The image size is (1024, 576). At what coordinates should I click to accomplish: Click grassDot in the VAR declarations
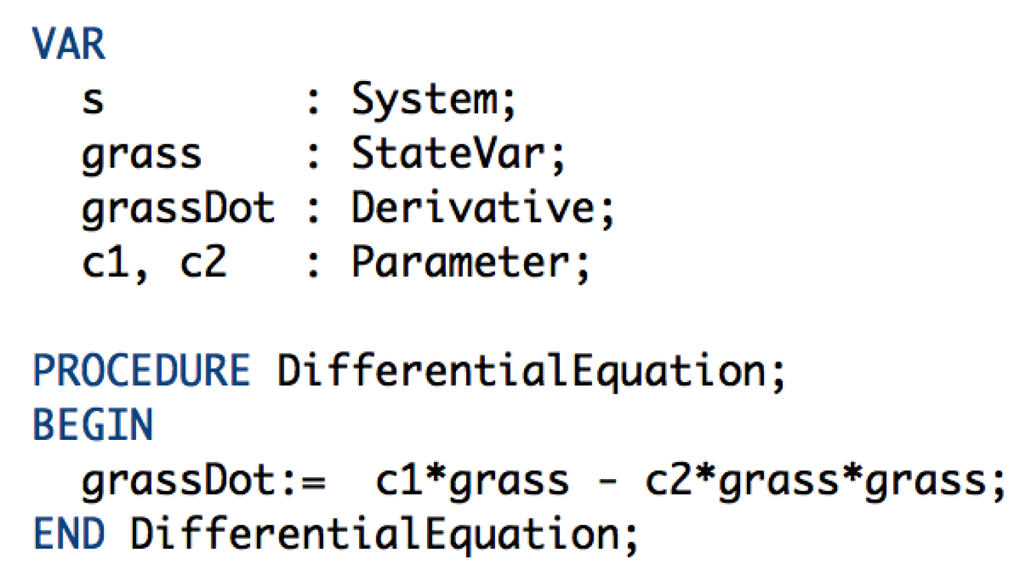point(178,209)
